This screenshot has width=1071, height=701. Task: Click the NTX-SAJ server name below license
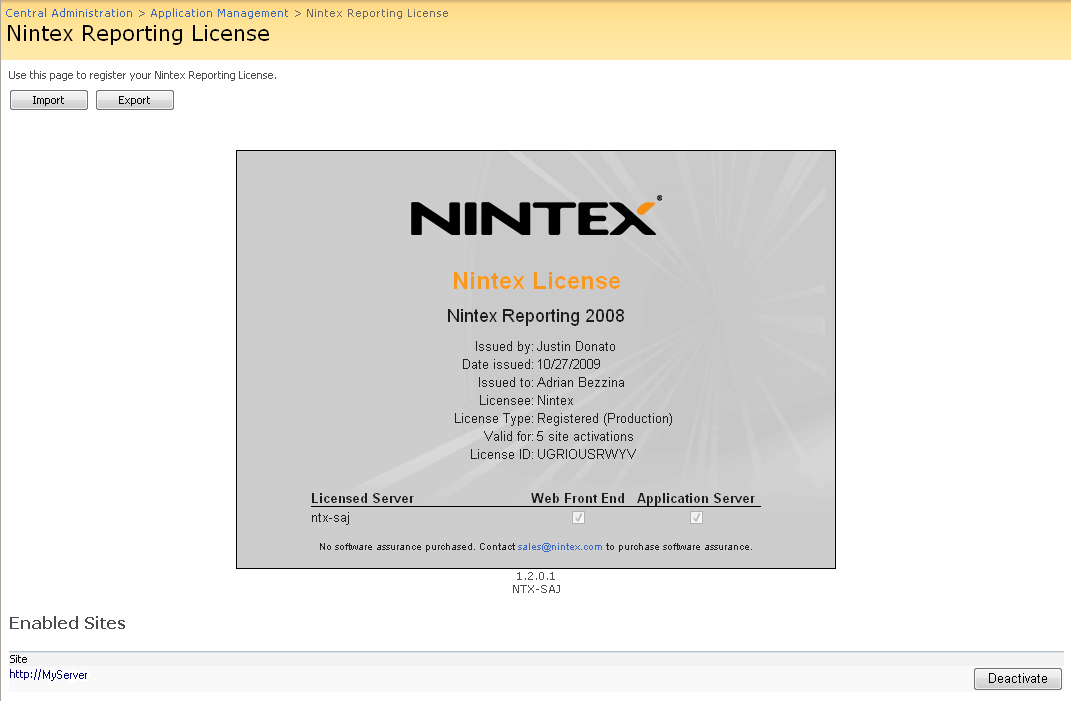[535, 589]
